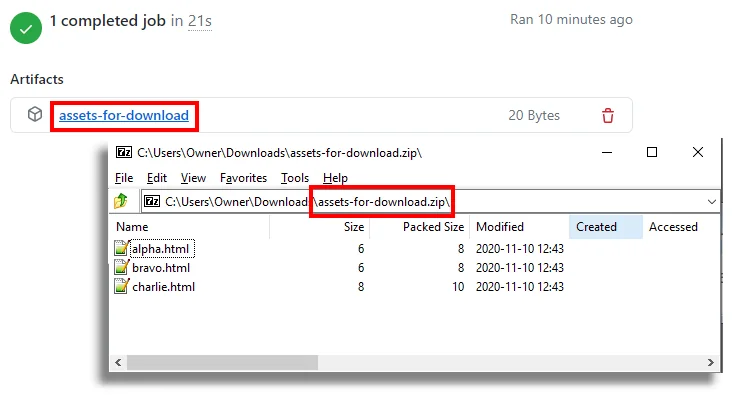Open the Tools menu in 7-Zip
Screen dimensions: 750x395
point(295,178)
